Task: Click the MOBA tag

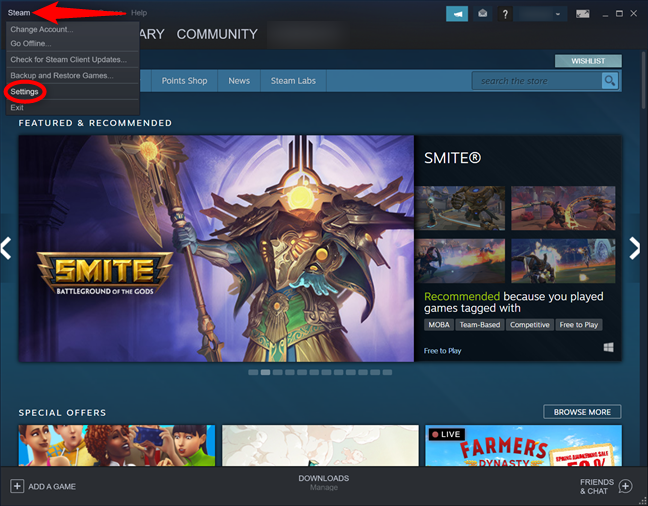Action: [439, 325]
